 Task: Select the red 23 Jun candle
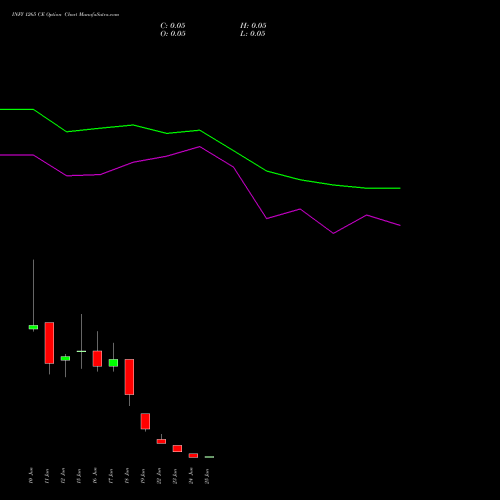[177, 448]
